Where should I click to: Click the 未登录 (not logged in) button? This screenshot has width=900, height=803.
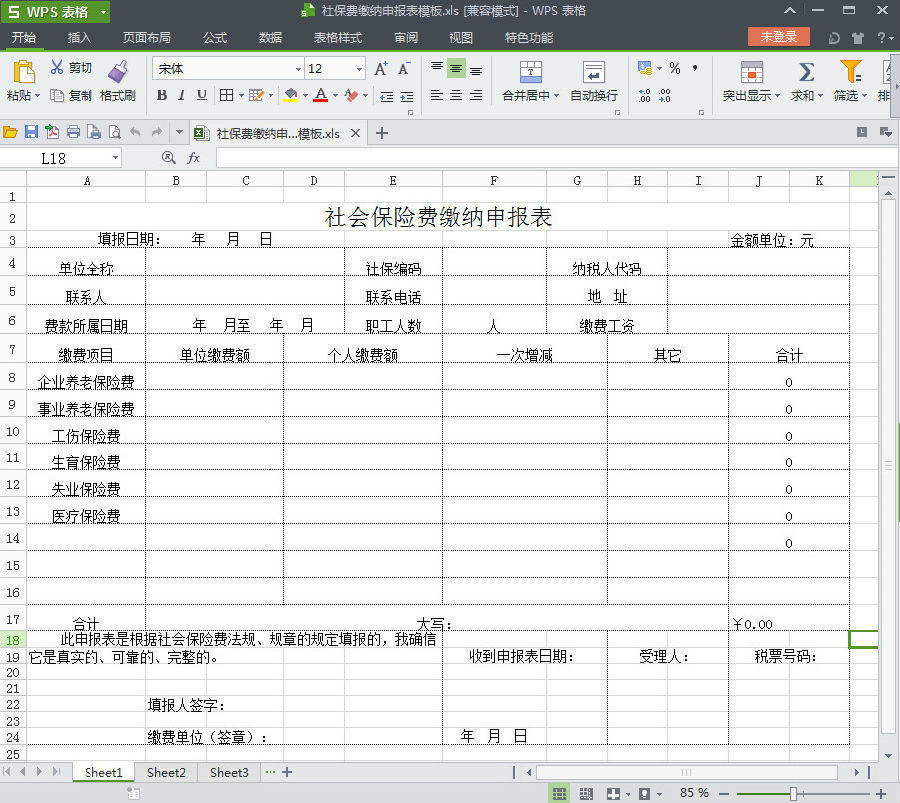pyautogui.click(x=778, y=37)
